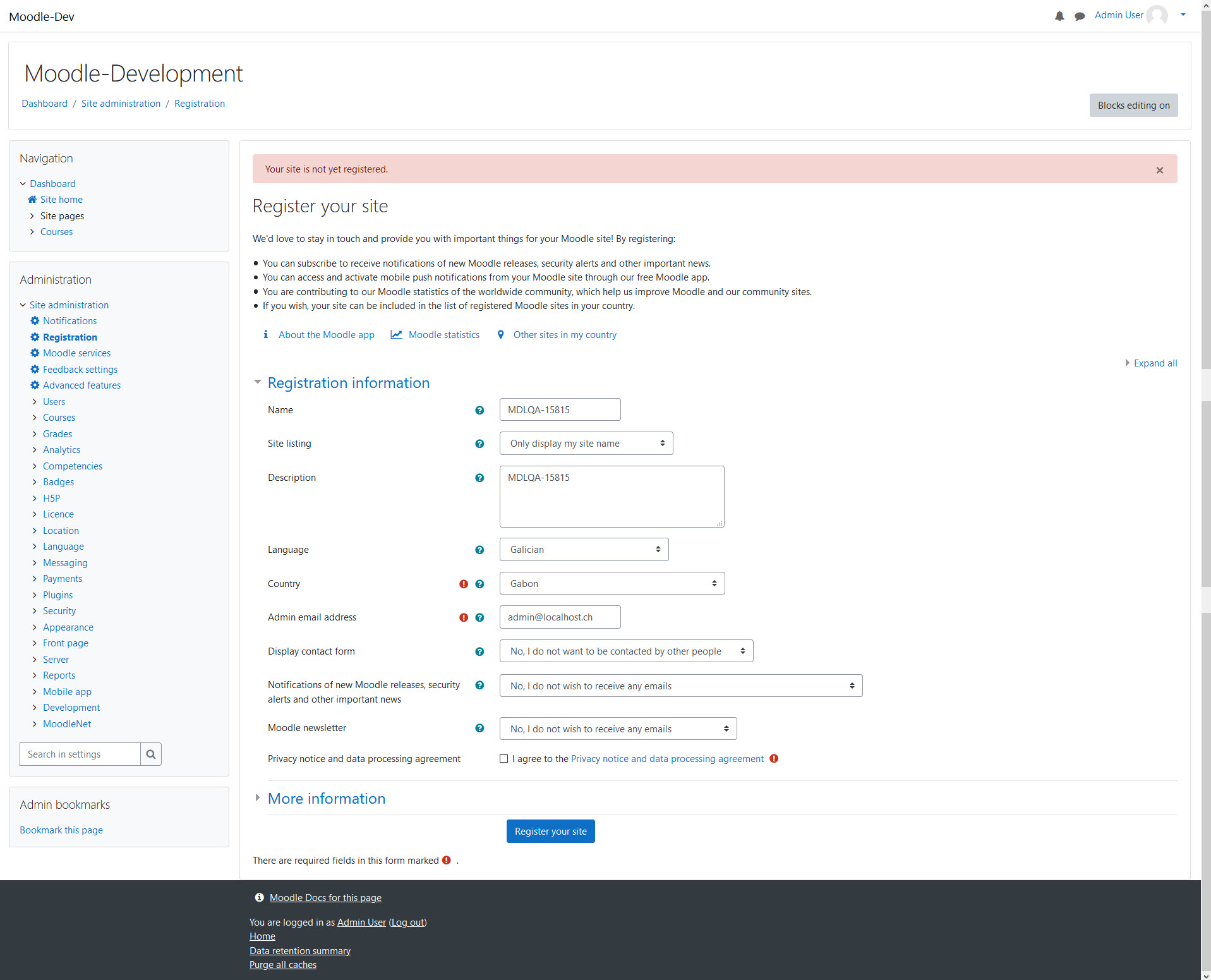This screenshot has width=1211, height=980.
Task: Open the Server admin tree item
Action: [x=56, y=659]
